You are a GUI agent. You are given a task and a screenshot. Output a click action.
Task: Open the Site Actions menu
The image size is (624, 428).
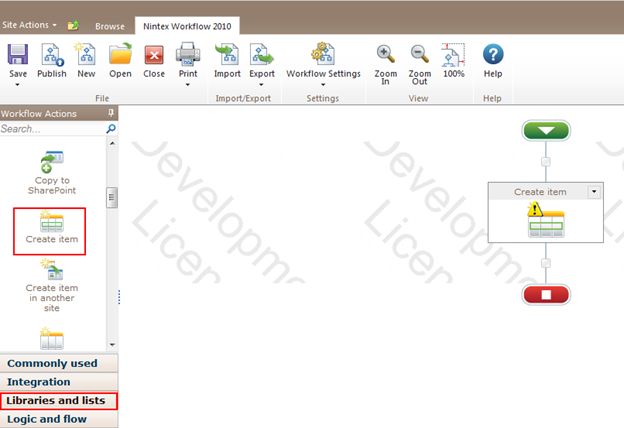29,25
